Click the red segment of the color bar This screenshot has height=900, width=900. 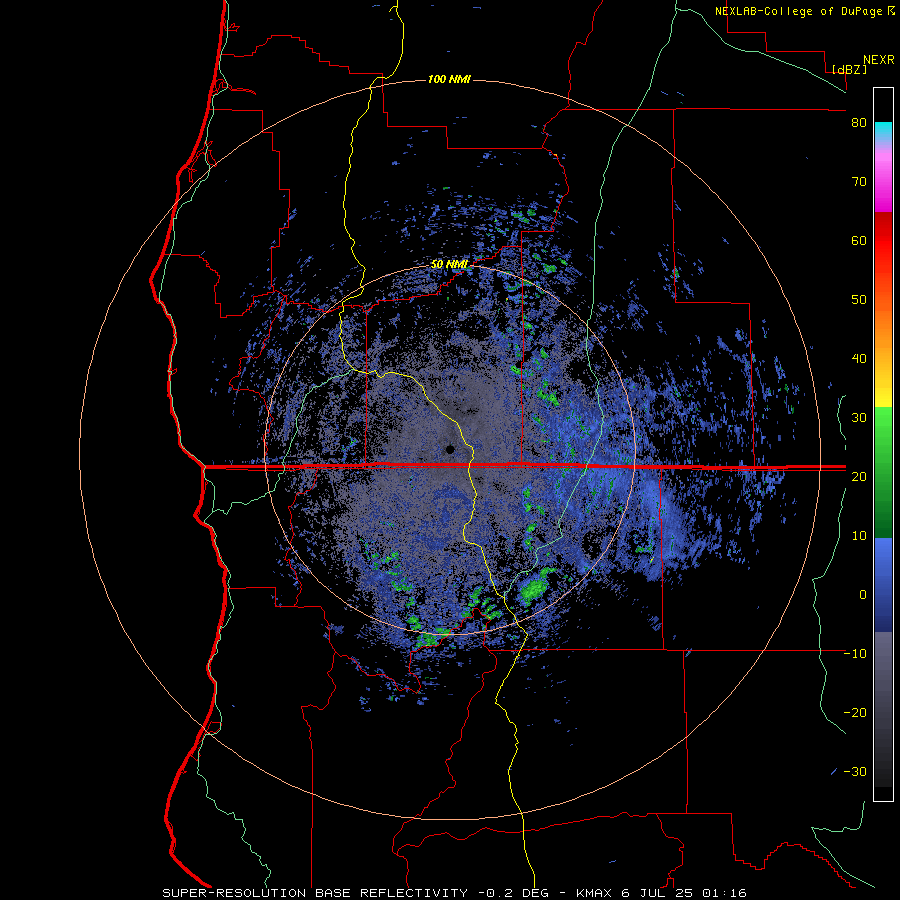(883, 241)
